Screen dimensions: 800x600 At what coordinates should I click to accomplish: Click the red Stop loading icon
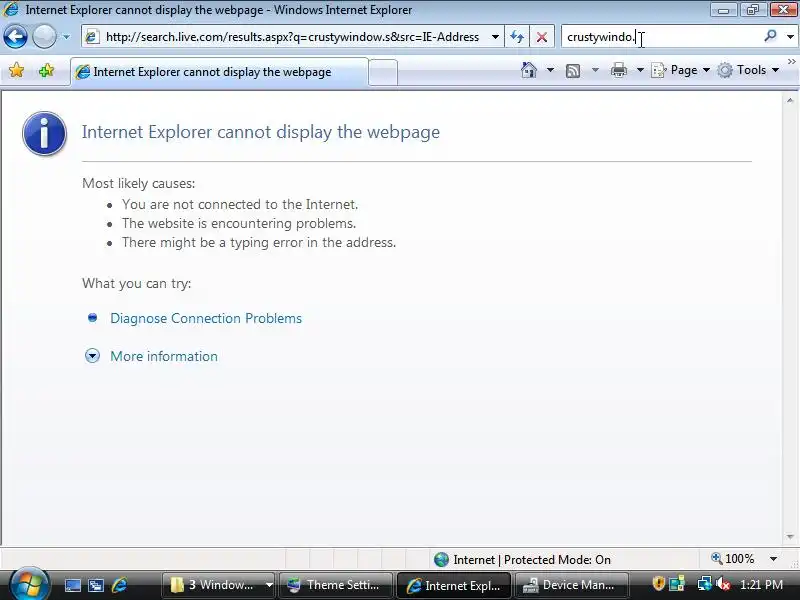pos(542,37)
